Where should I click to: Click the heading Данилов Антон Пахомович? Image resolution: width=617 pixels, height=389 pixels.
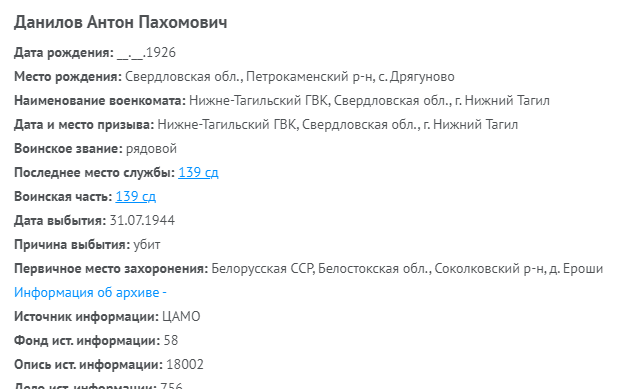[121, 22]
